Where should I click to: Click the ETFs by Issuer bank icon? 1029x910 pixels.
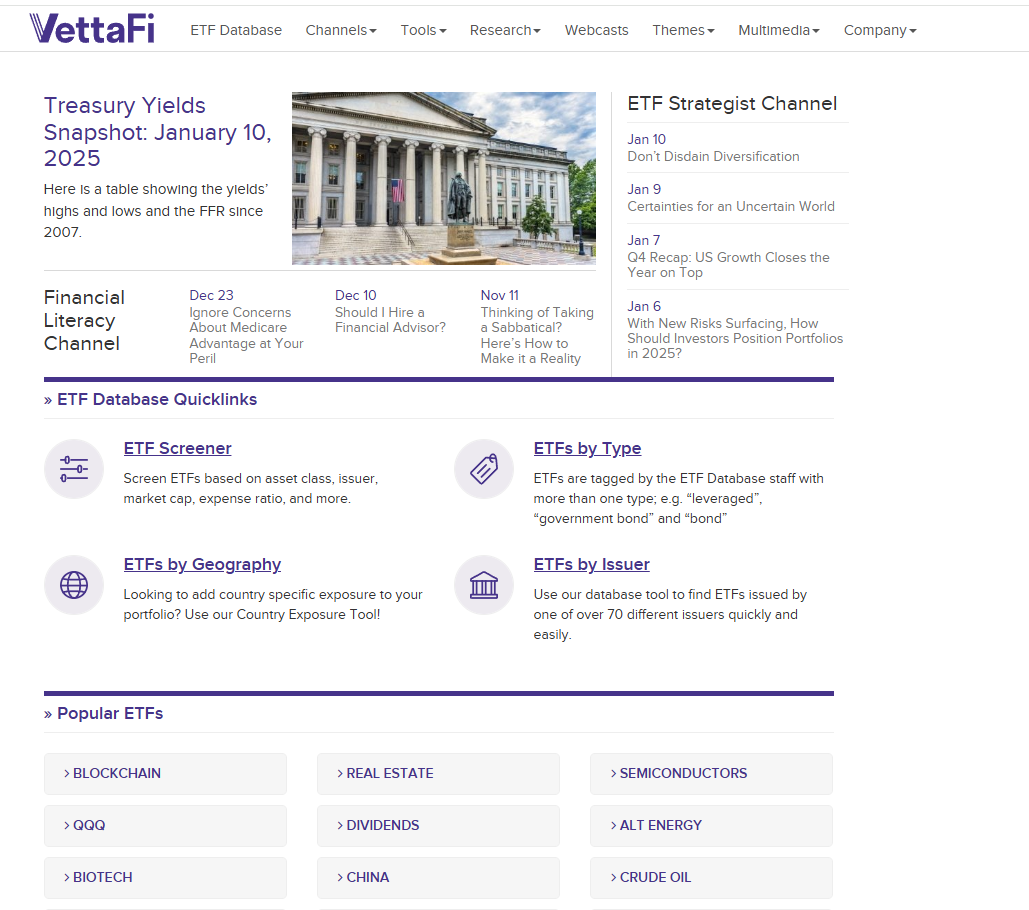[x=484, y=585]
